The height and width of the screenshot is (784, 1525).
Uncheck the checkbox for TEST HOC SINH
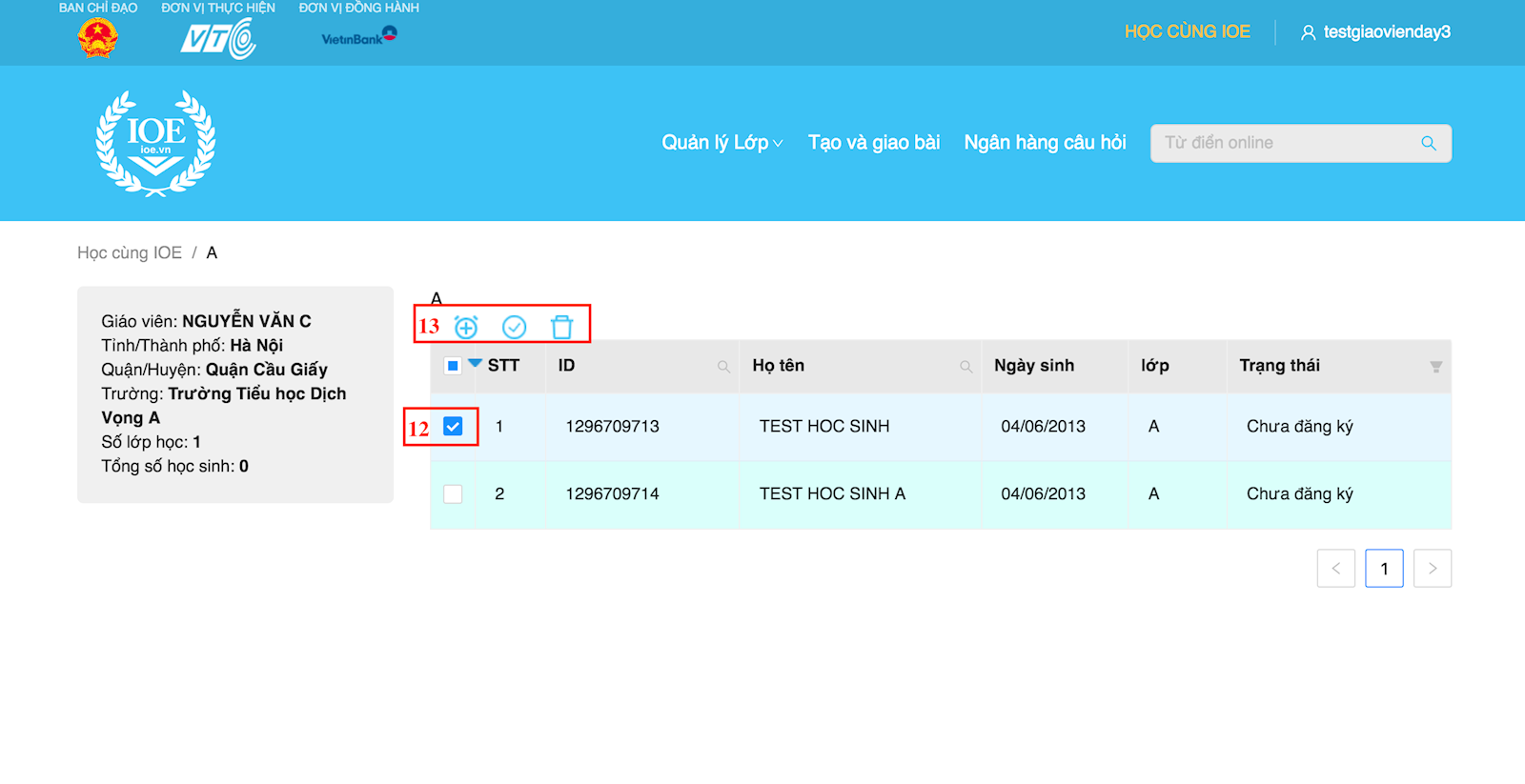453,427
